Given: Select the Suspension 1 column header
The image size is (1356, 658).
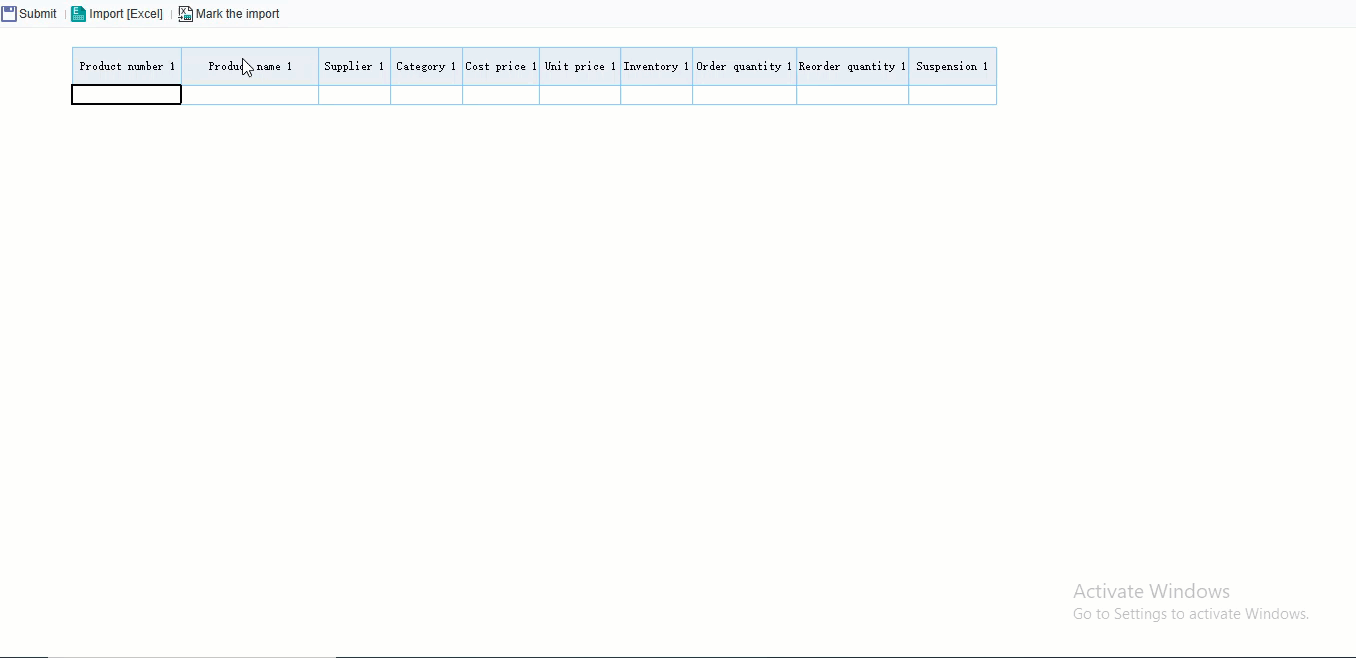Looking at the screenshot, I should point(952,66).
